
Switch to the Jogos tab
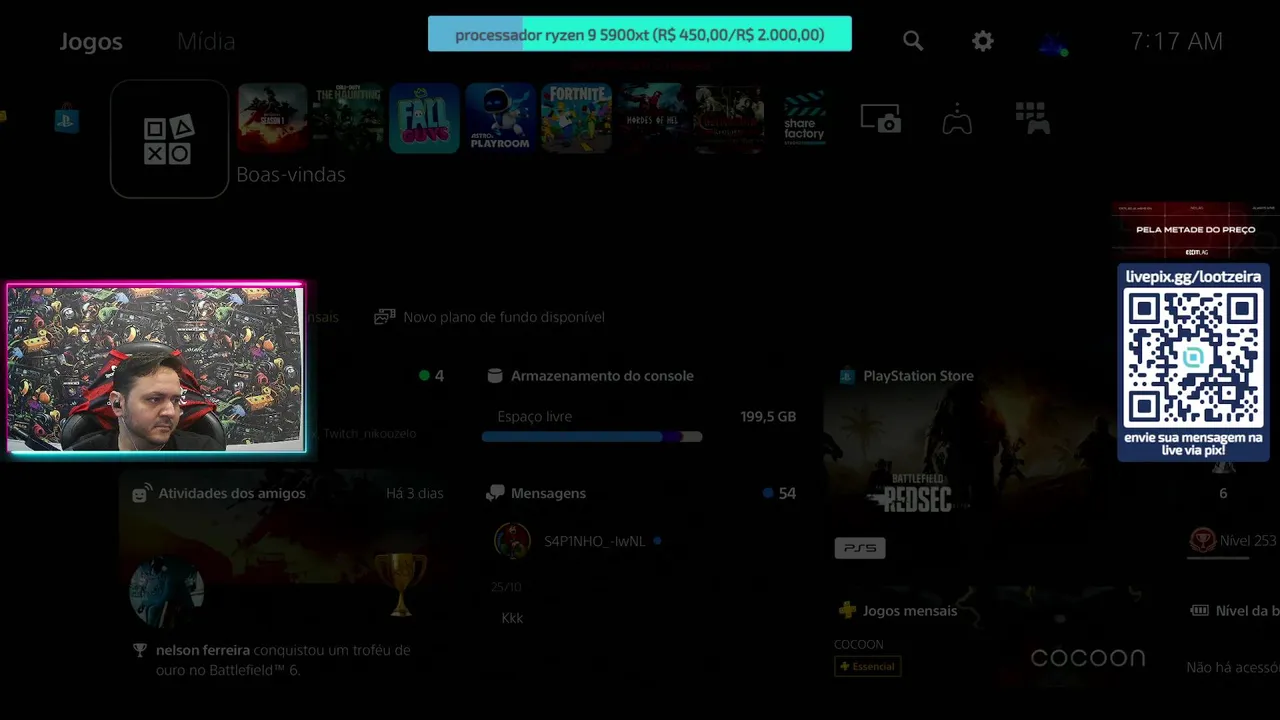click(x=91, y=41)
